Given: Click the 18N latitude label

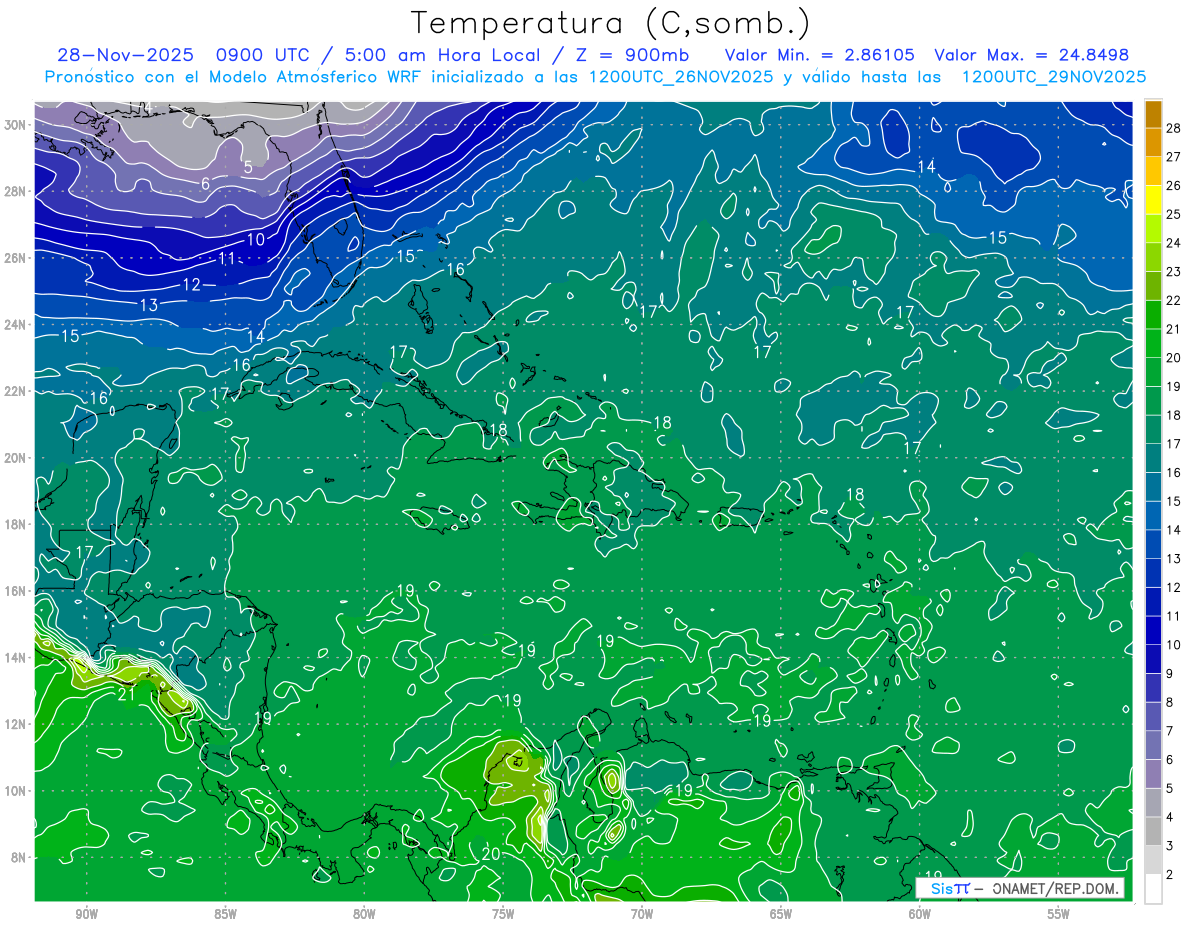Looking at the screenshot, I should (17, 524).
